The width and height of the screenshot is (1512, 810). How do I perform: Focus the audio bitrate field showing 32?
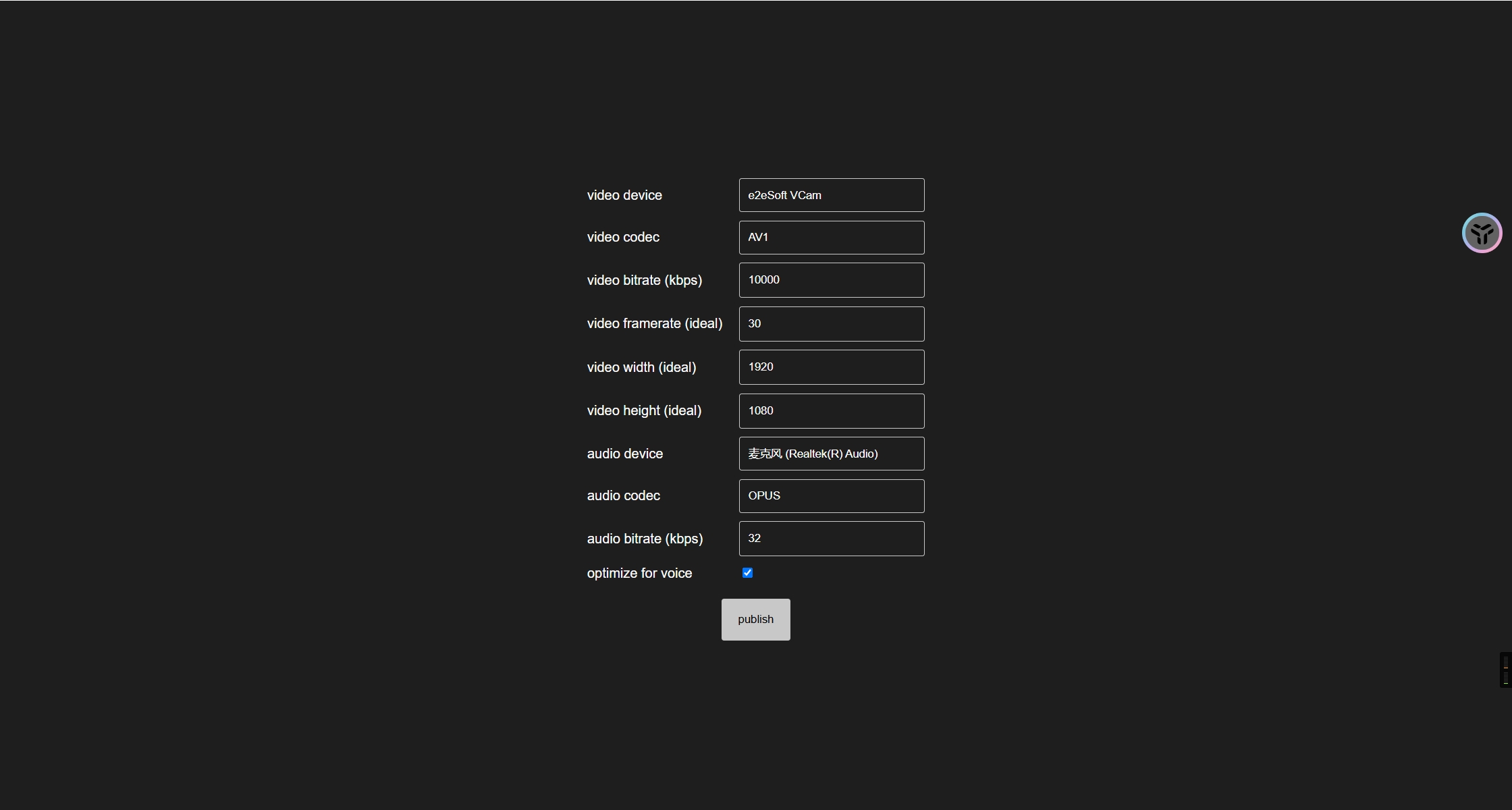coord(832,539)
